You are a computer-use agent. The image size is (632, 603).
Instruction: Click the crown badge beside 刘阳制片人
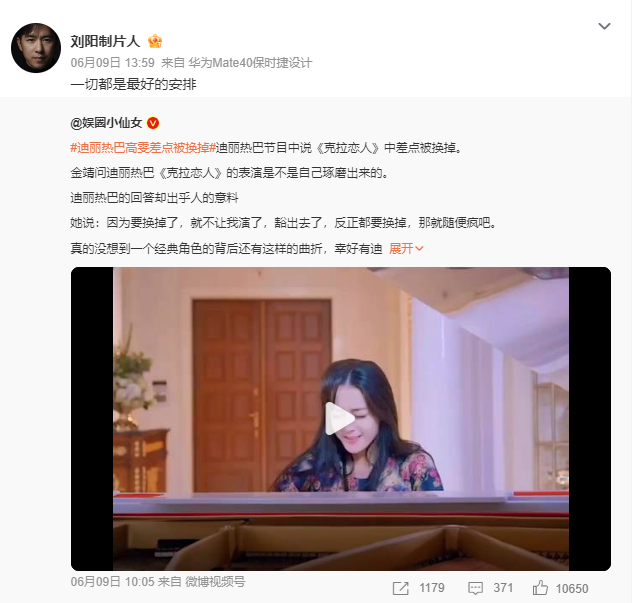pos(155,41)
